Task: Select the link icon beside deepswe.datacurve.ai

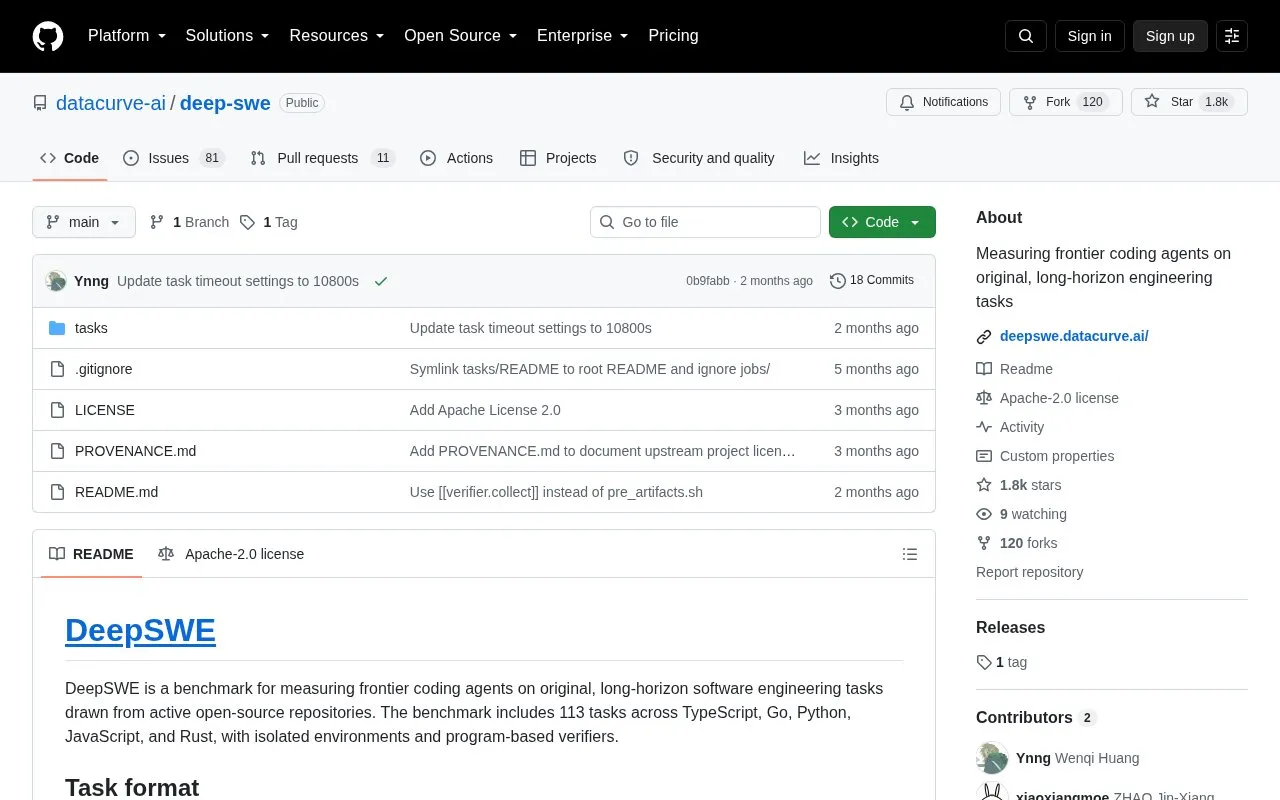Action: point(984,337)
